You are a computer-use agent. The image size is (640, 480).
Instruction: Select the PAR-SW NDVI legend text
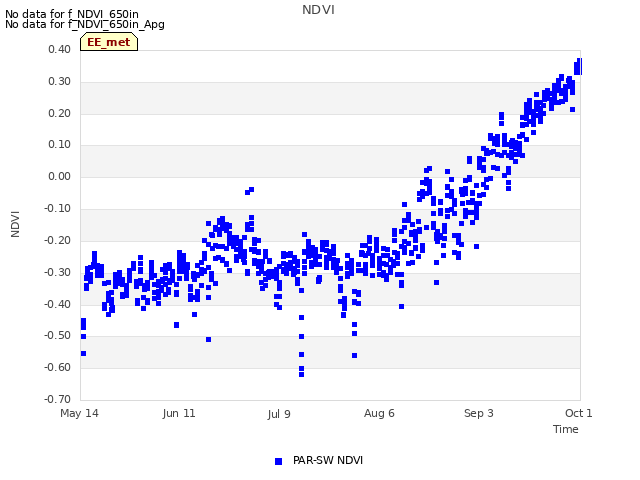coord(328,460)
